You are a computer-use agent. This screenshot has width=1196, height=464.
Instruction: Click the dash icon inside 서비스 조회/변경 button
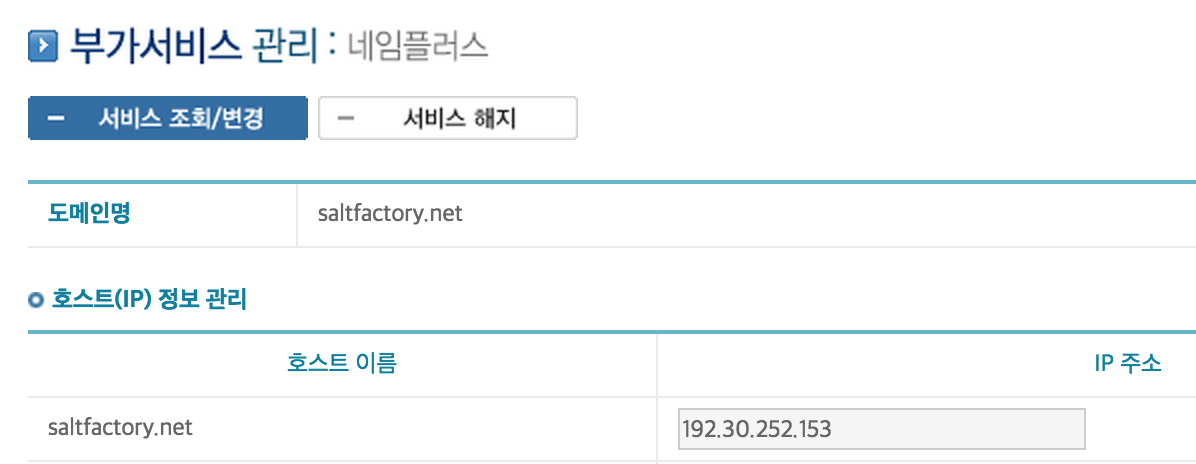pyautogui.click(x=56, y=119)
